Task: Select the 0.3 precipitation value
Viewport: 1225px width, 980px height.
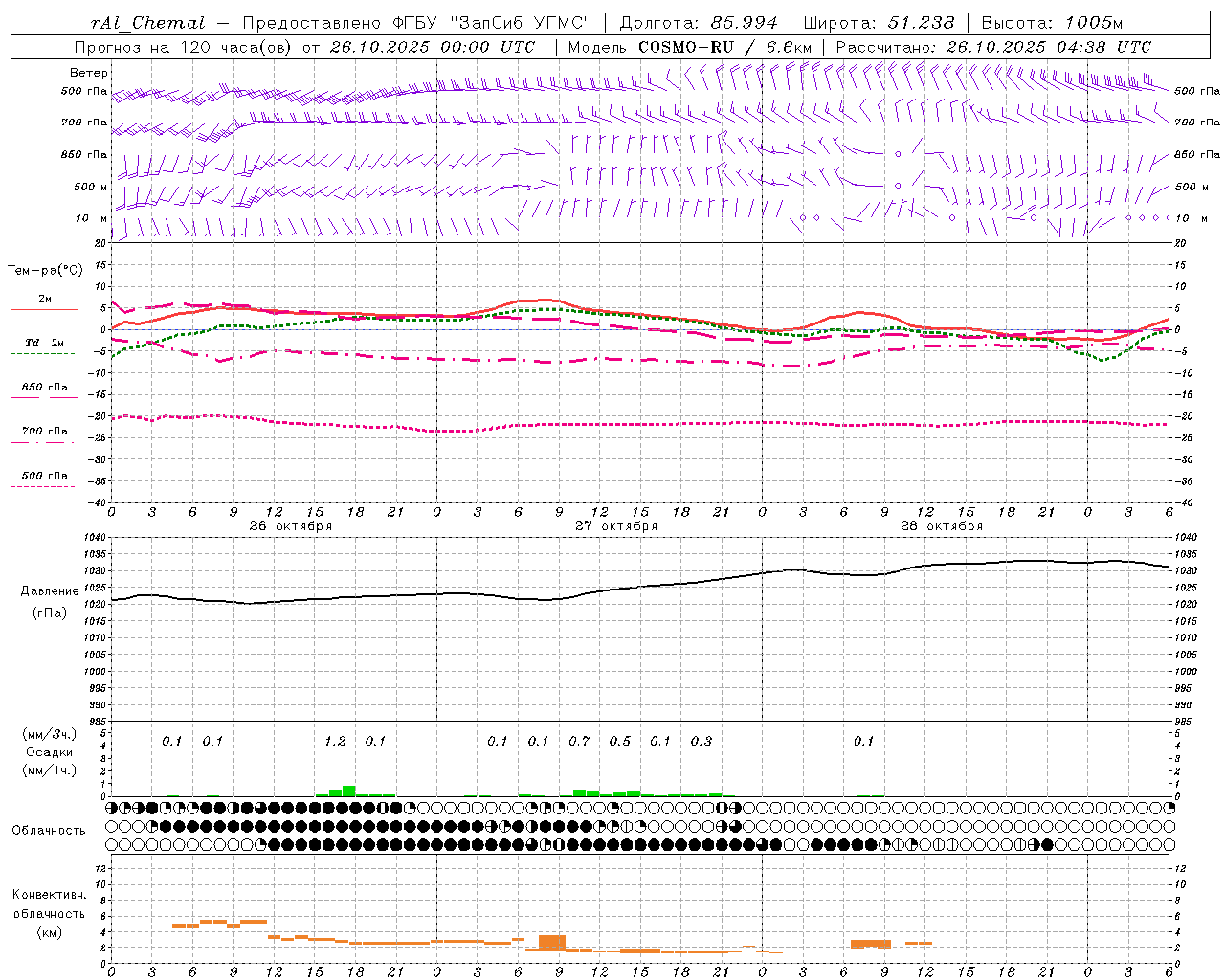Action: tap(702, 742)
